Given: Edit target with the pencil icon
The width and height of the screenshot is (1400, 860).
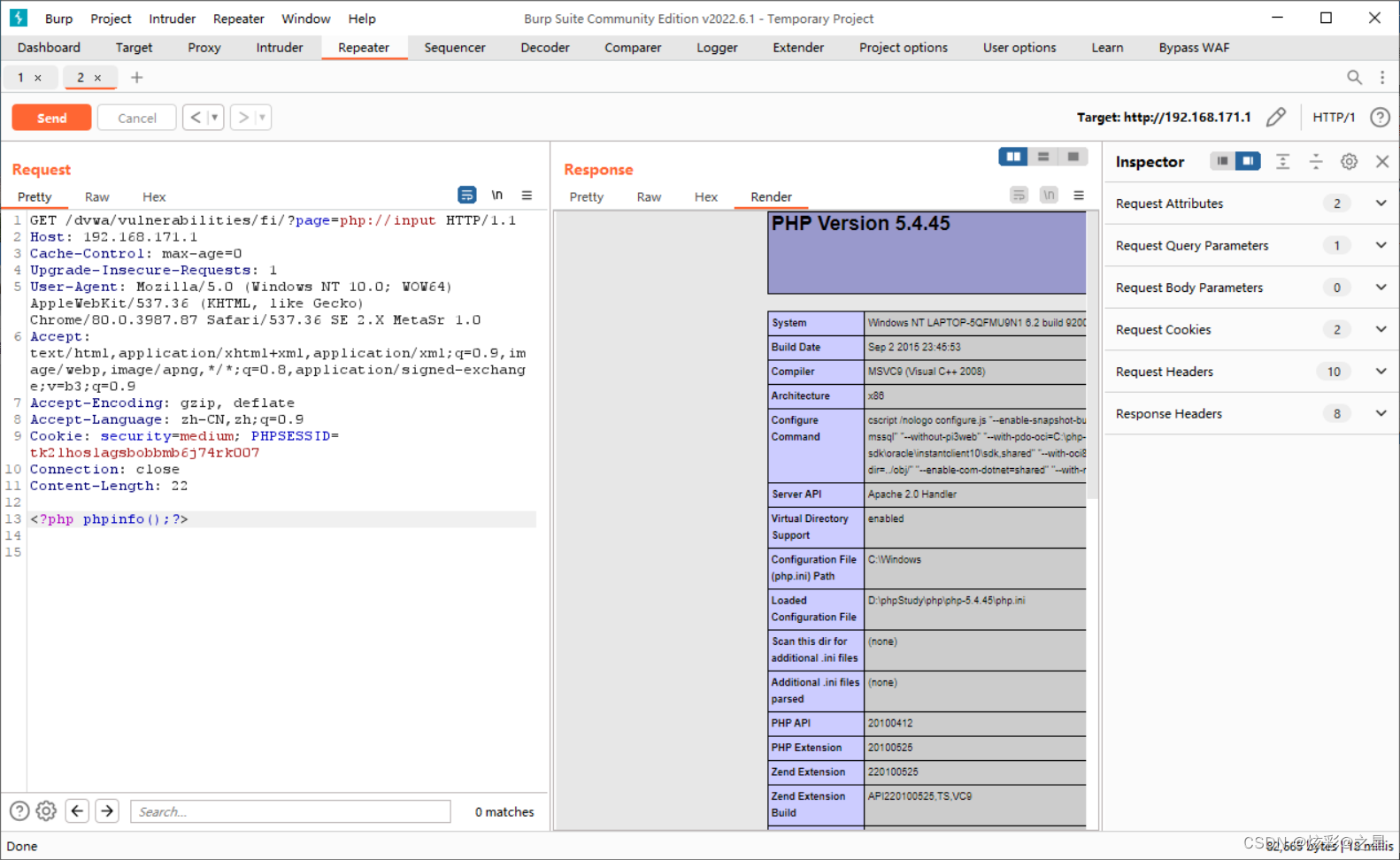Looking at the screenshot, I should [1275, 117].
